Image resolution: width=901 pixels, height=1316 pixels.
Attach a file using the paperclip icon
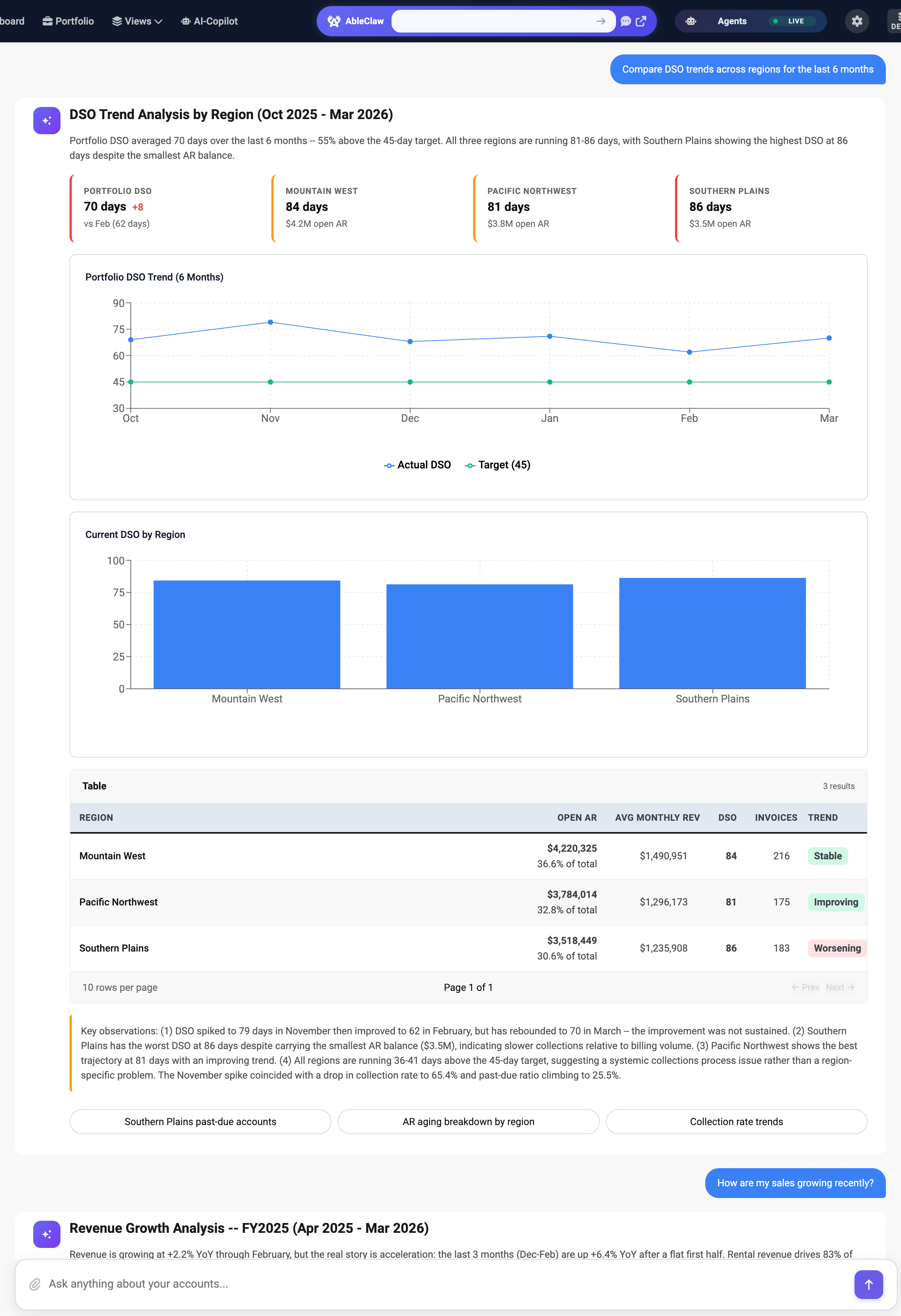pos(36,1284)
